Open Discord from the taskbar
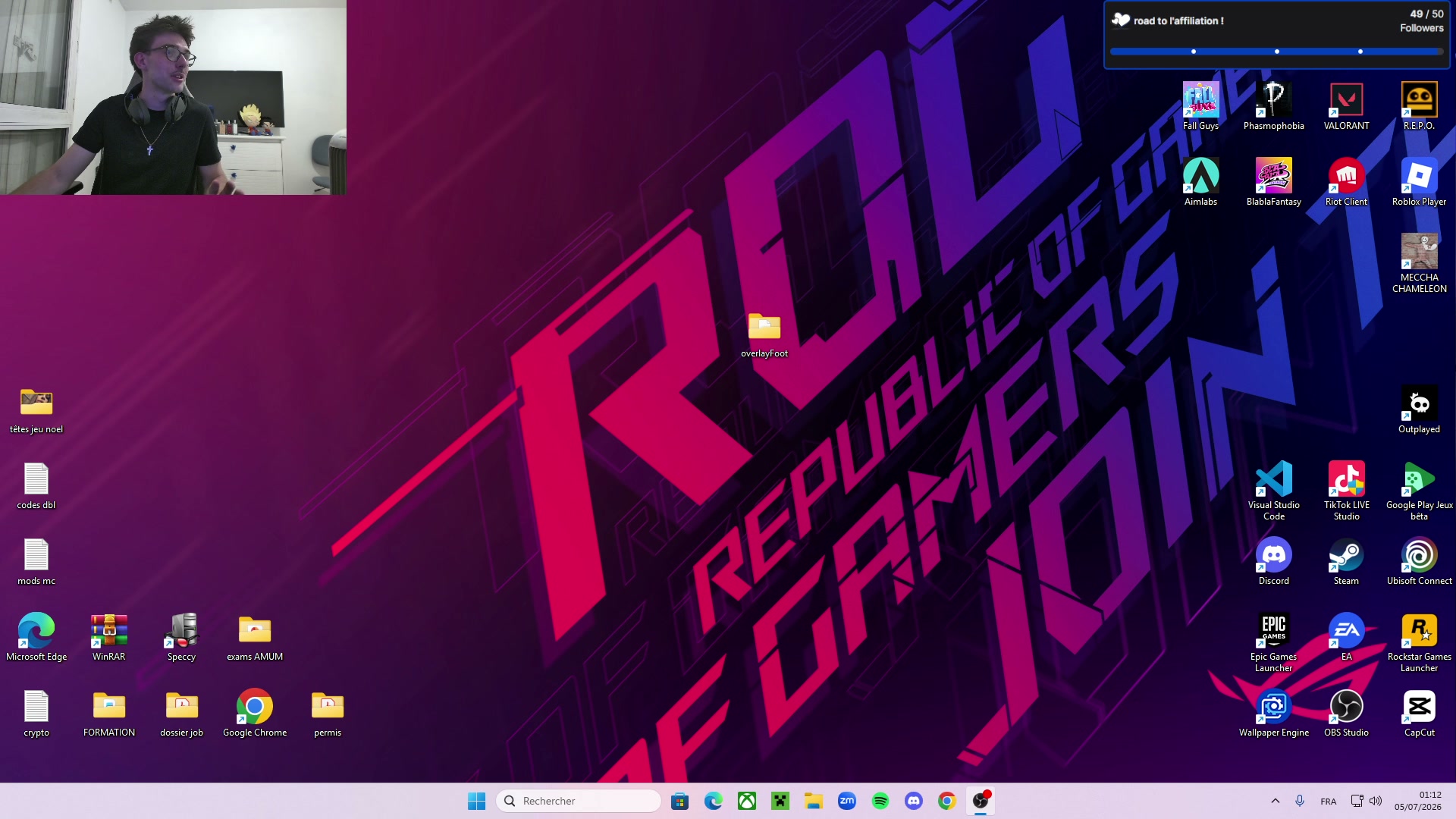Screen dimensions: 1456x819 (914, 801)
